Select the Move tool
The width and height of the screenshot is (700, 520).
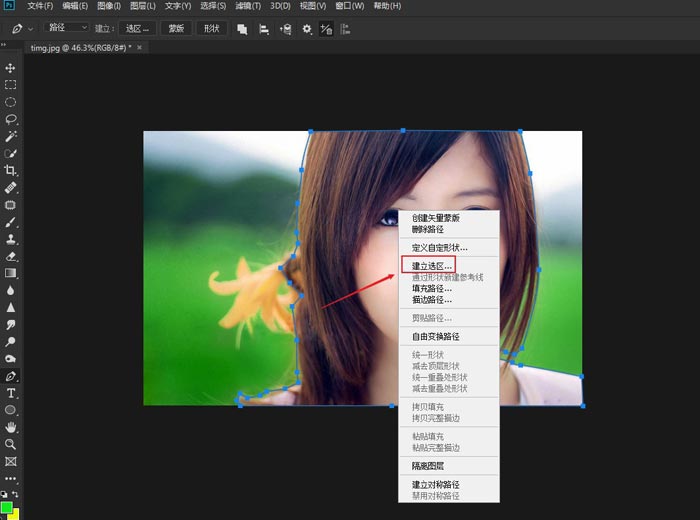[x=11, y=67]
